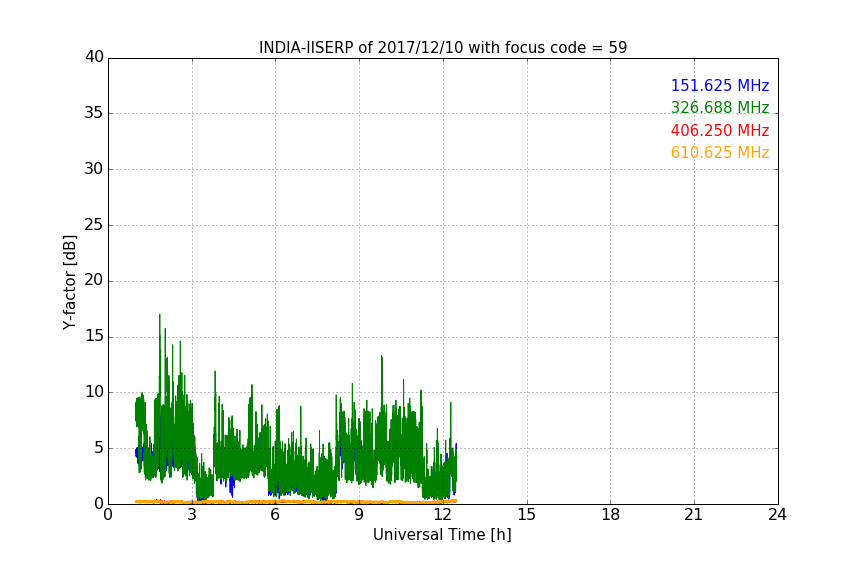Select the blue 151.625 MHz legend label
864x576 pixels.
tap(720, 85)
